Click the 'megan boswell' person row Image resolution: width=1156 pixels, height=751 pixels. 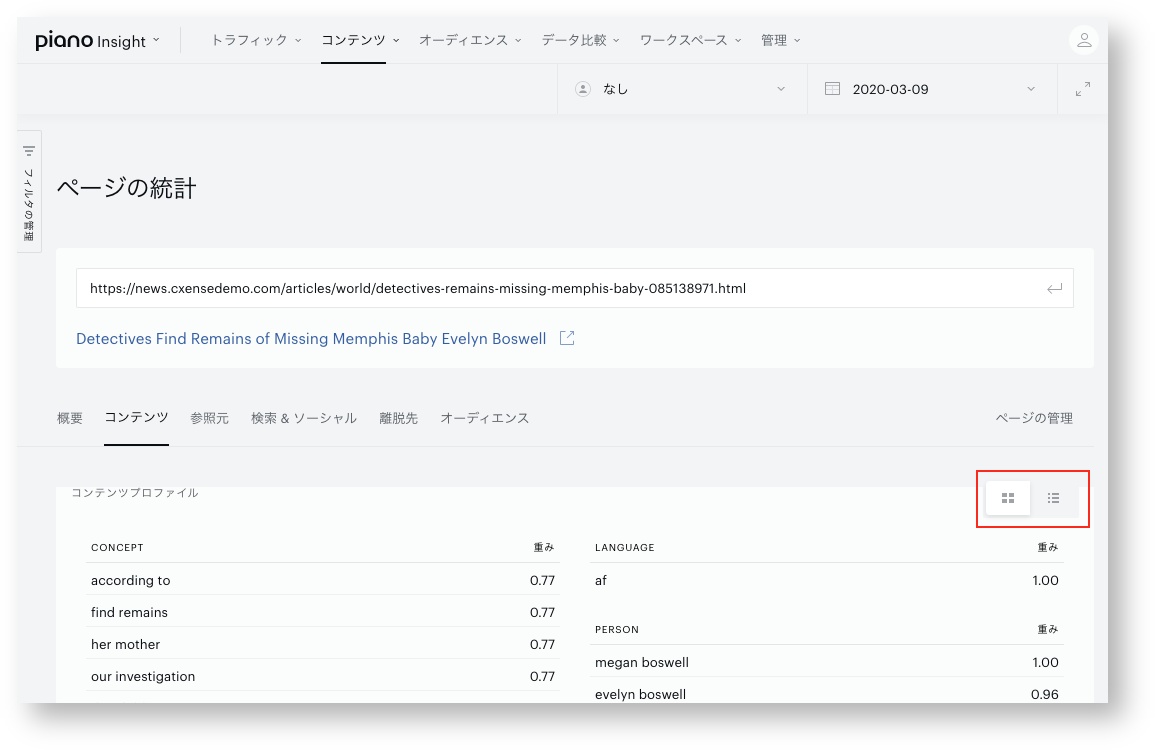[x=826, y=662]
